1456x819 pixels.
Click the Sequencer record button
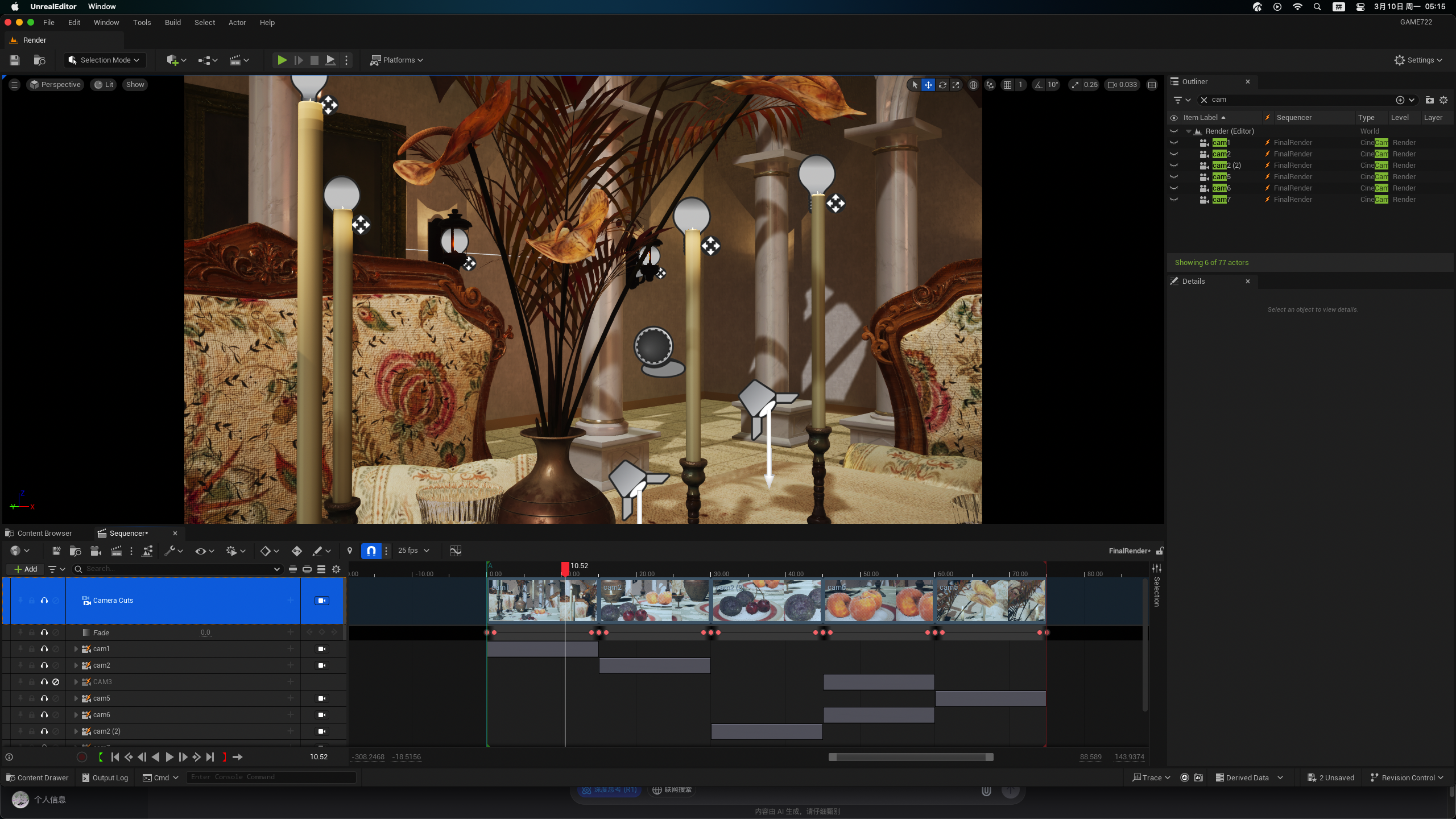(82, 757)
